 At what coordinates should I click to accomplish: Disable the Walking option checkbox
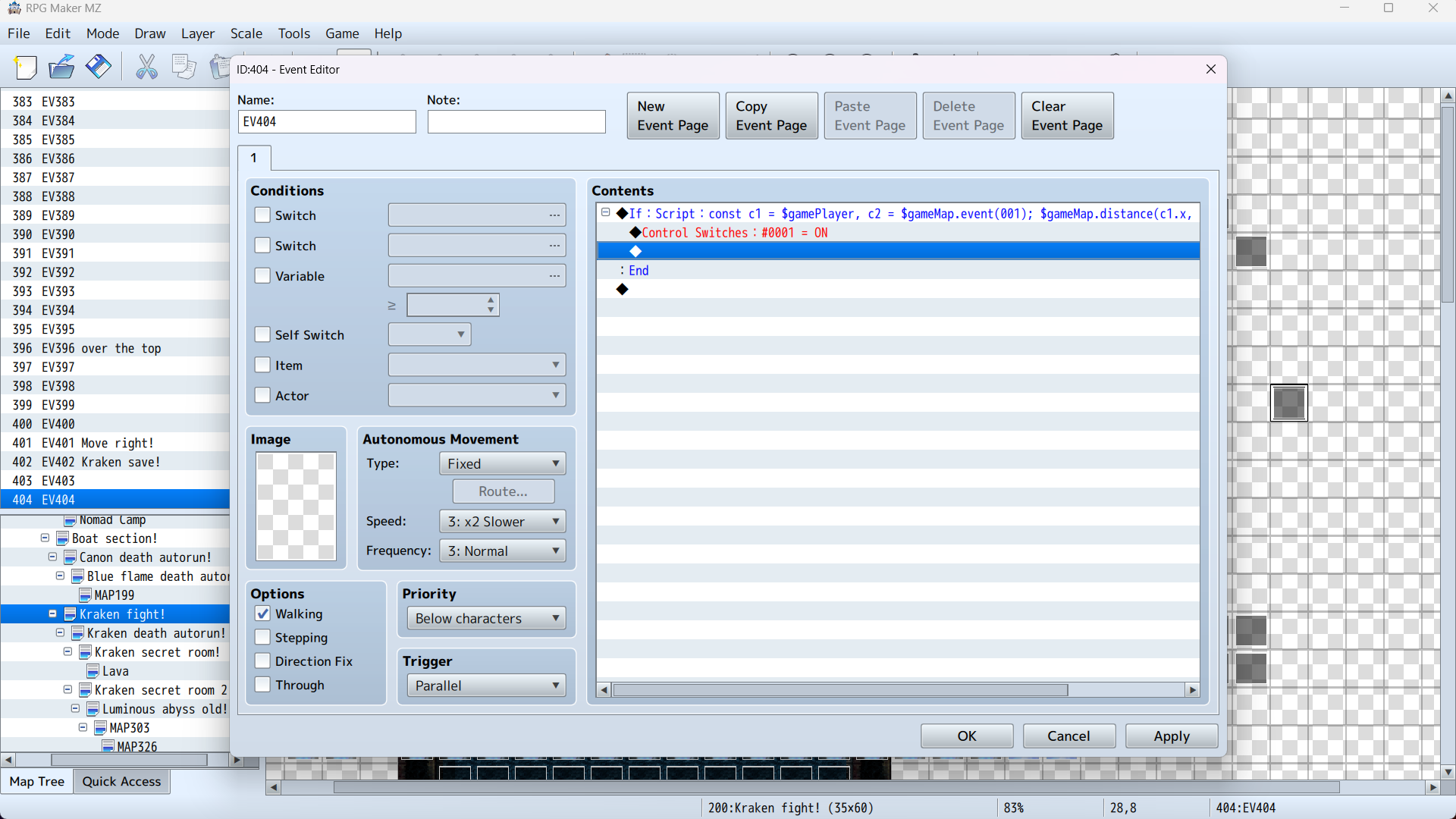(x=262, y=613)
